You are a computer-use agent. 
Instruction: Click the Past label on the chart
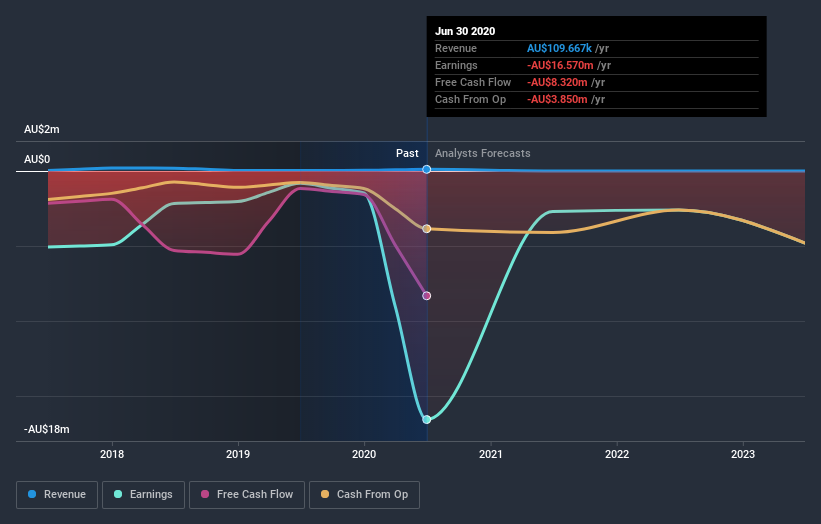coord(407,153)
